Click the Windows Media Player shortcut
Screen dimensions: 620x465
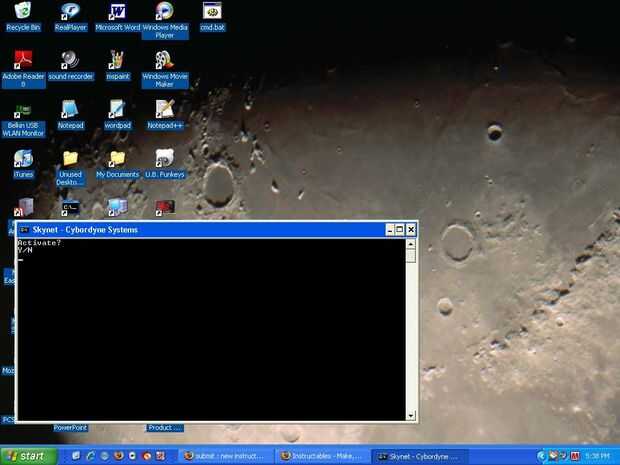tap(165, 20)
